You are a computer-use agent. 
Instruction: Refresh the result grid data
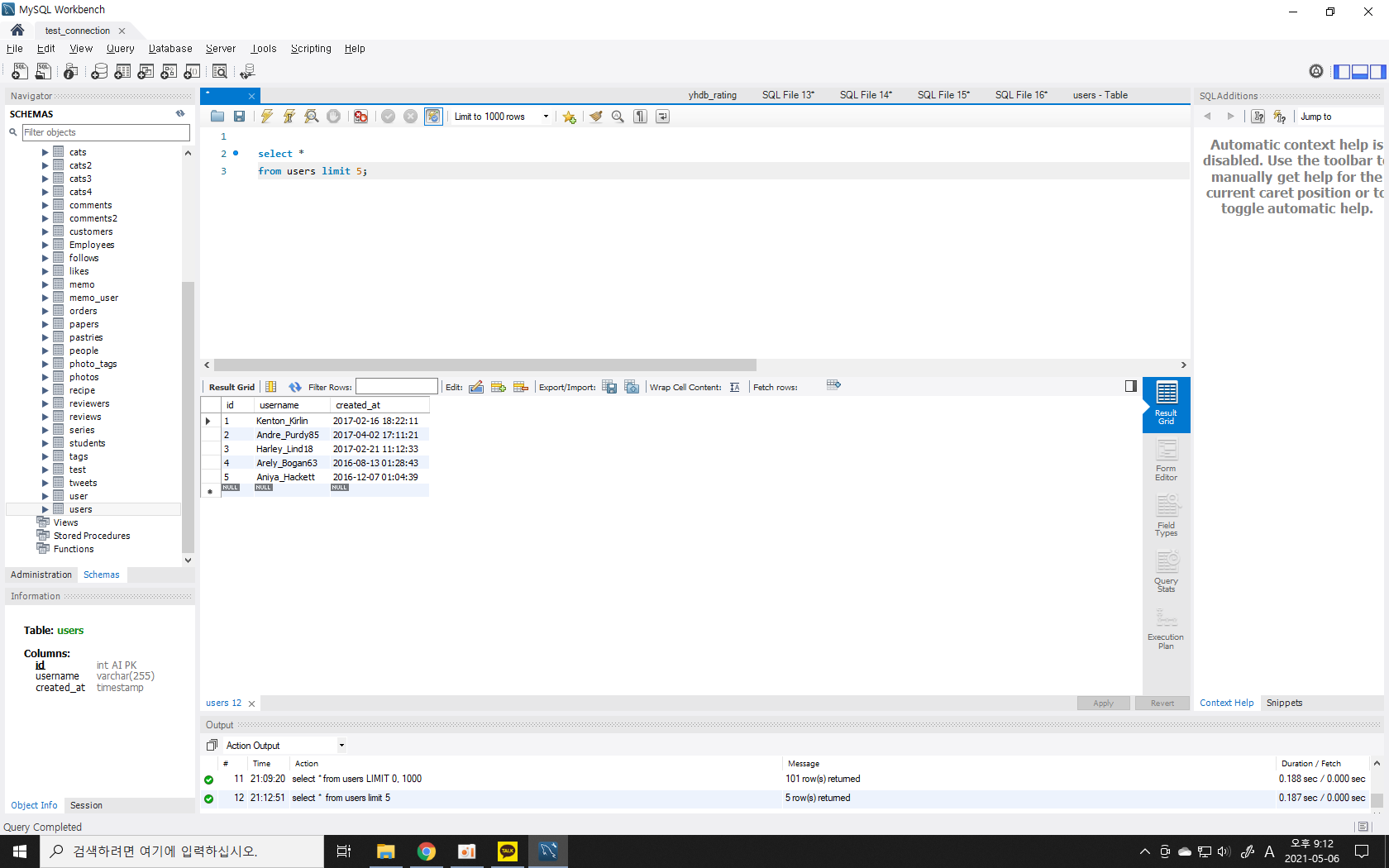[295, 387]
